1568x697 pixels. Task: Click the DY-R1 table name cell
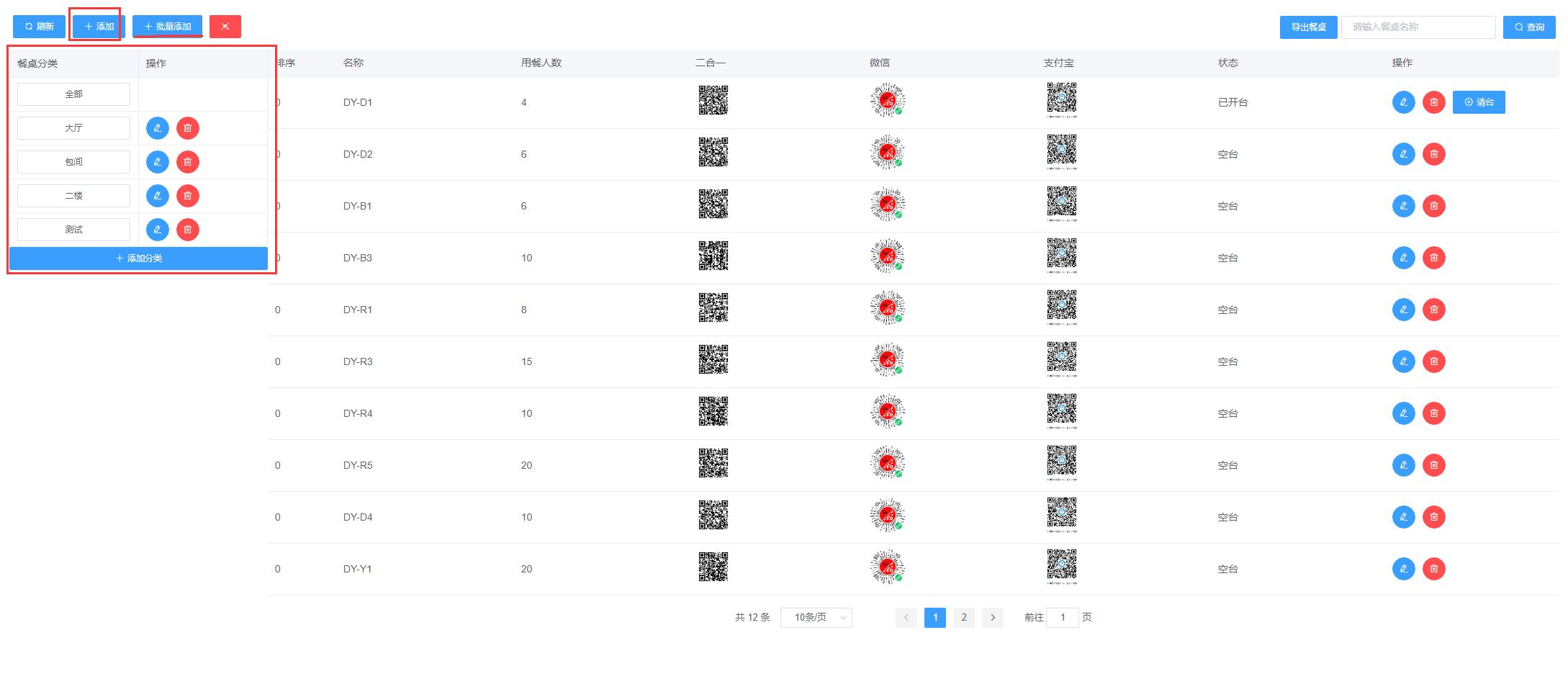pos(358,310)
